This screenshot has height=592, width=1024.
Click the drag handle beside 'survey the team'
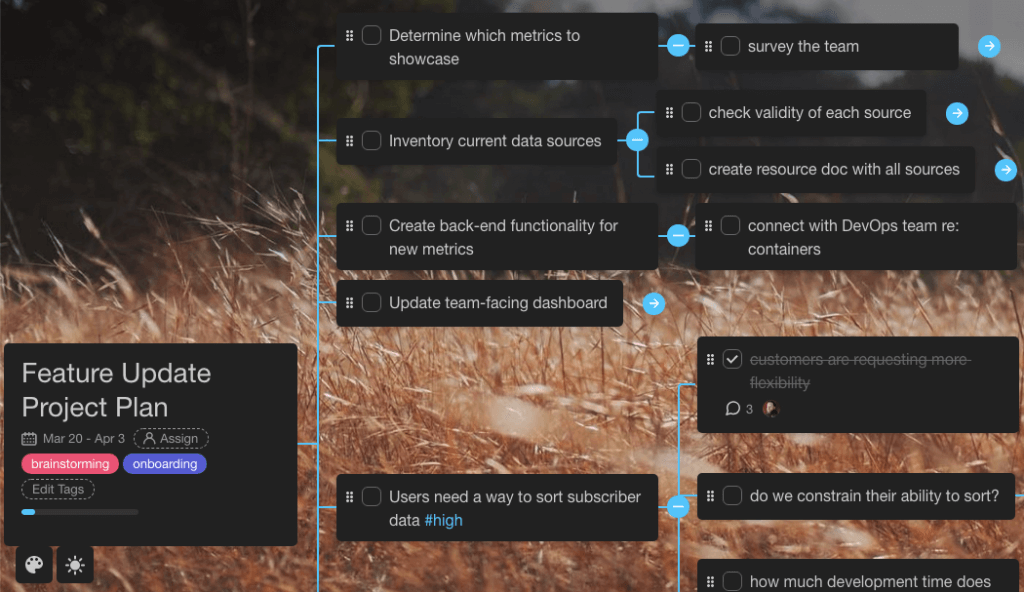tap(708, 46)
